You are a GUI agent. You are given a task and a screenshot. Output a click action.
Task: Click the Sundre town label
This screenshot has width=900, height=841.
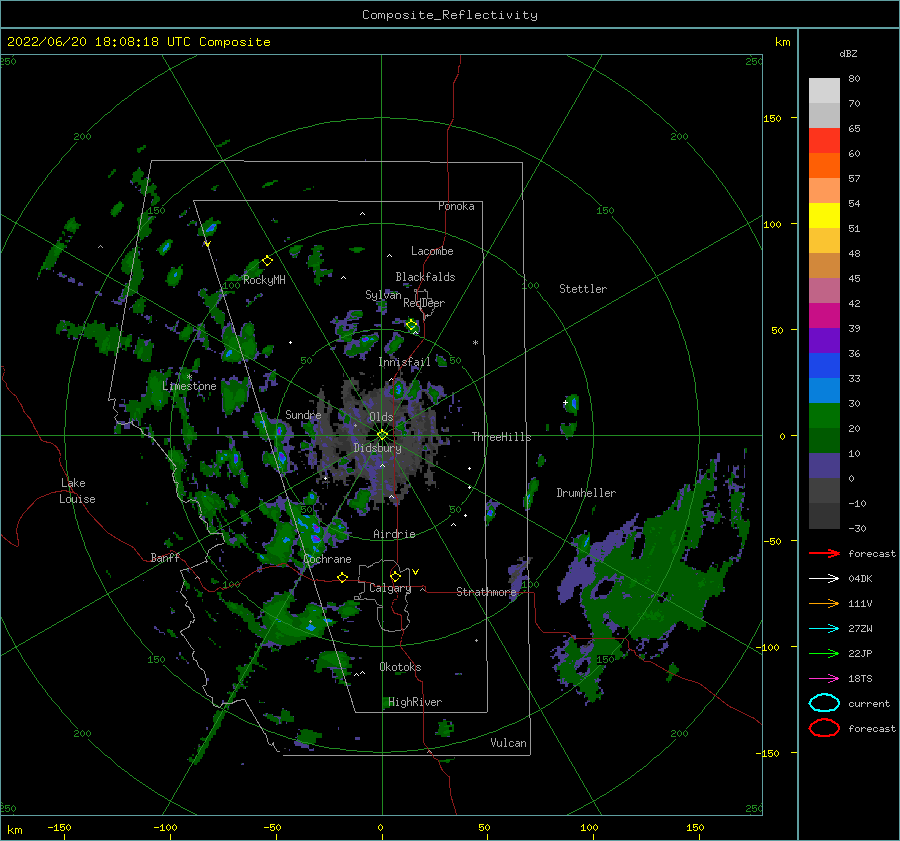(x=303, y=414)
